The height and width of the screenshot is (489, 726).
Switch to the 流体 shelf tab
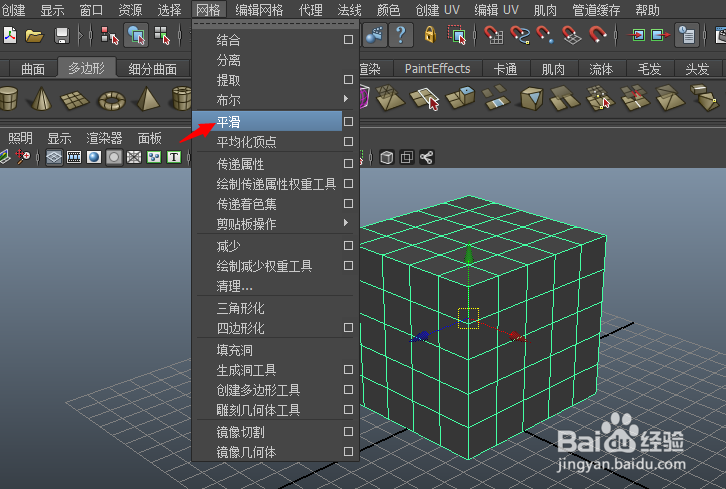click(601, 69)
